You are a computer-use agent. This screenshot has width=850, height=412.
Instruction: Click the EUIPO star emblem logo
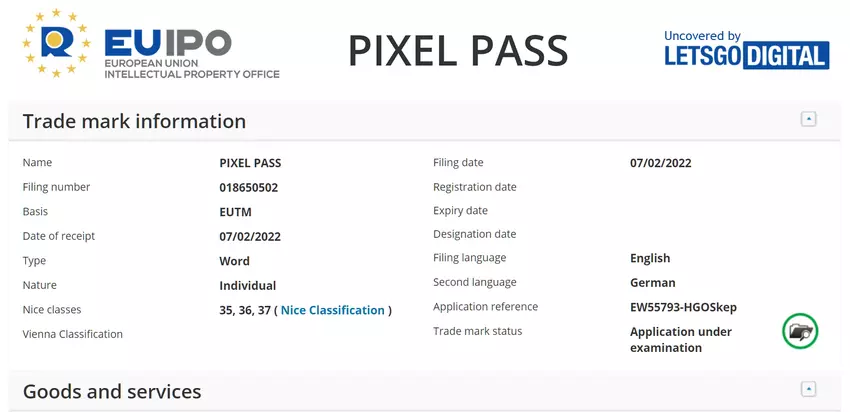(59, 45)
